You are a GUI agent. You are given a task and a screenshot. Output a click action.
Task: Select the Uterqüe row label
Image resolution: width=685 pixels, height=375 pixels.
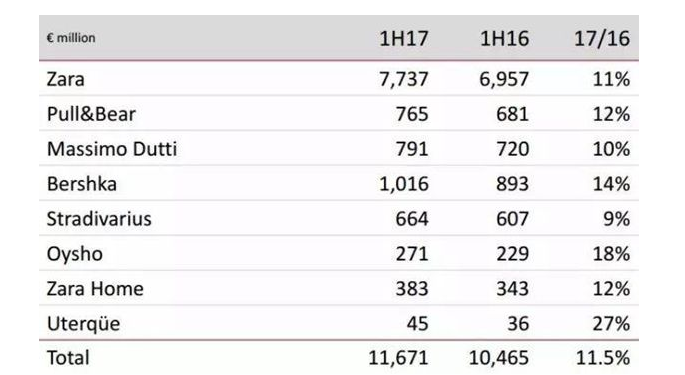[x=83, y=324]
